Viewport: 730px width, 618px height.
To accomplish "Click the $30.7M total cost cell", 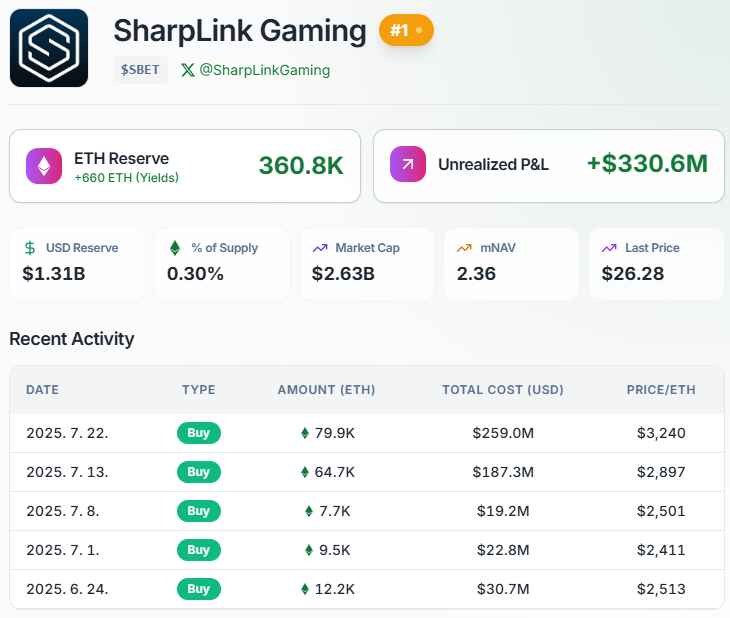I will pyautogui.click(x=503, y=589).
